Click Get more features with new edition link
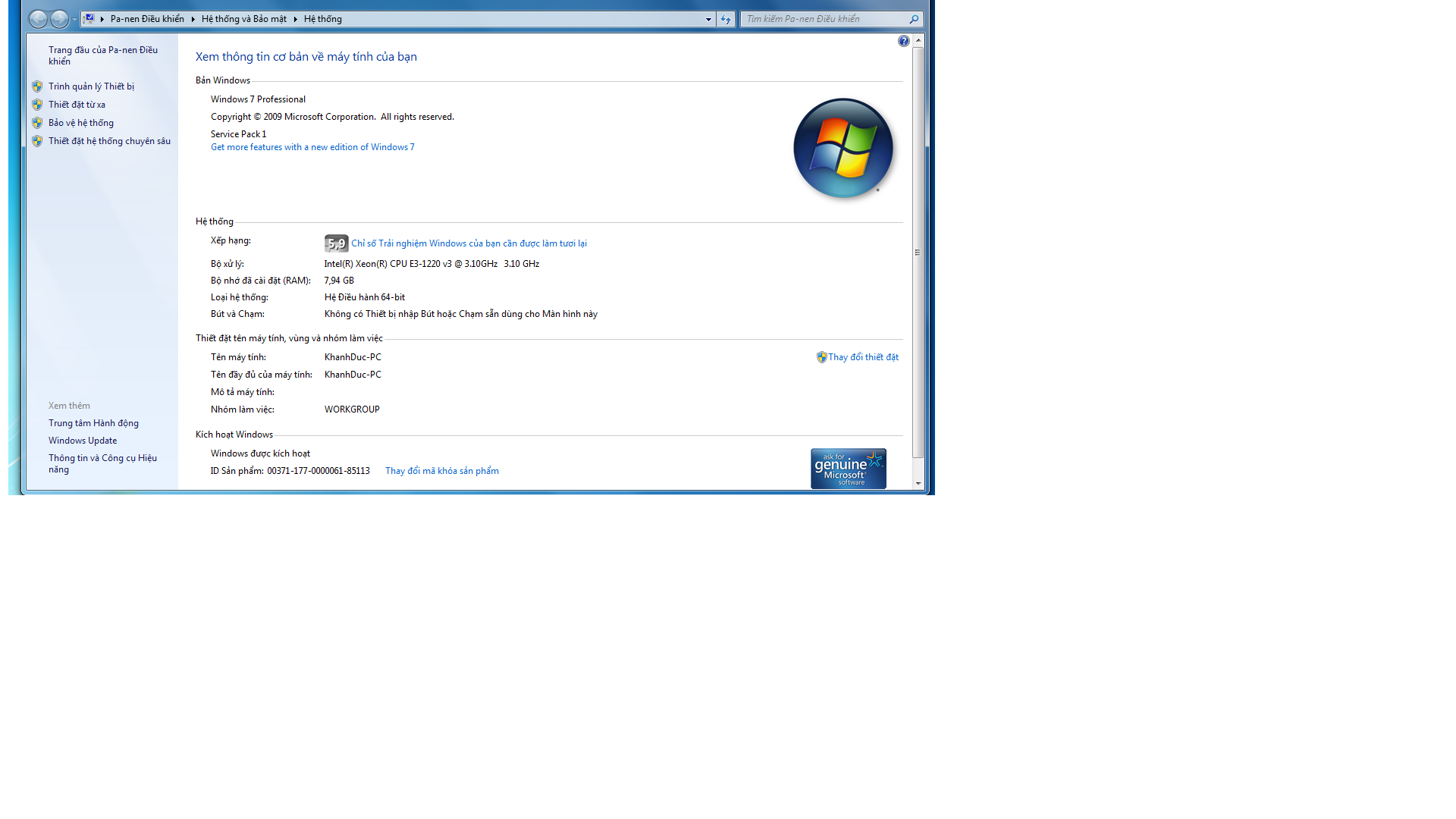The width and height of the screenshot is (1456, 819). coord(312,147)
